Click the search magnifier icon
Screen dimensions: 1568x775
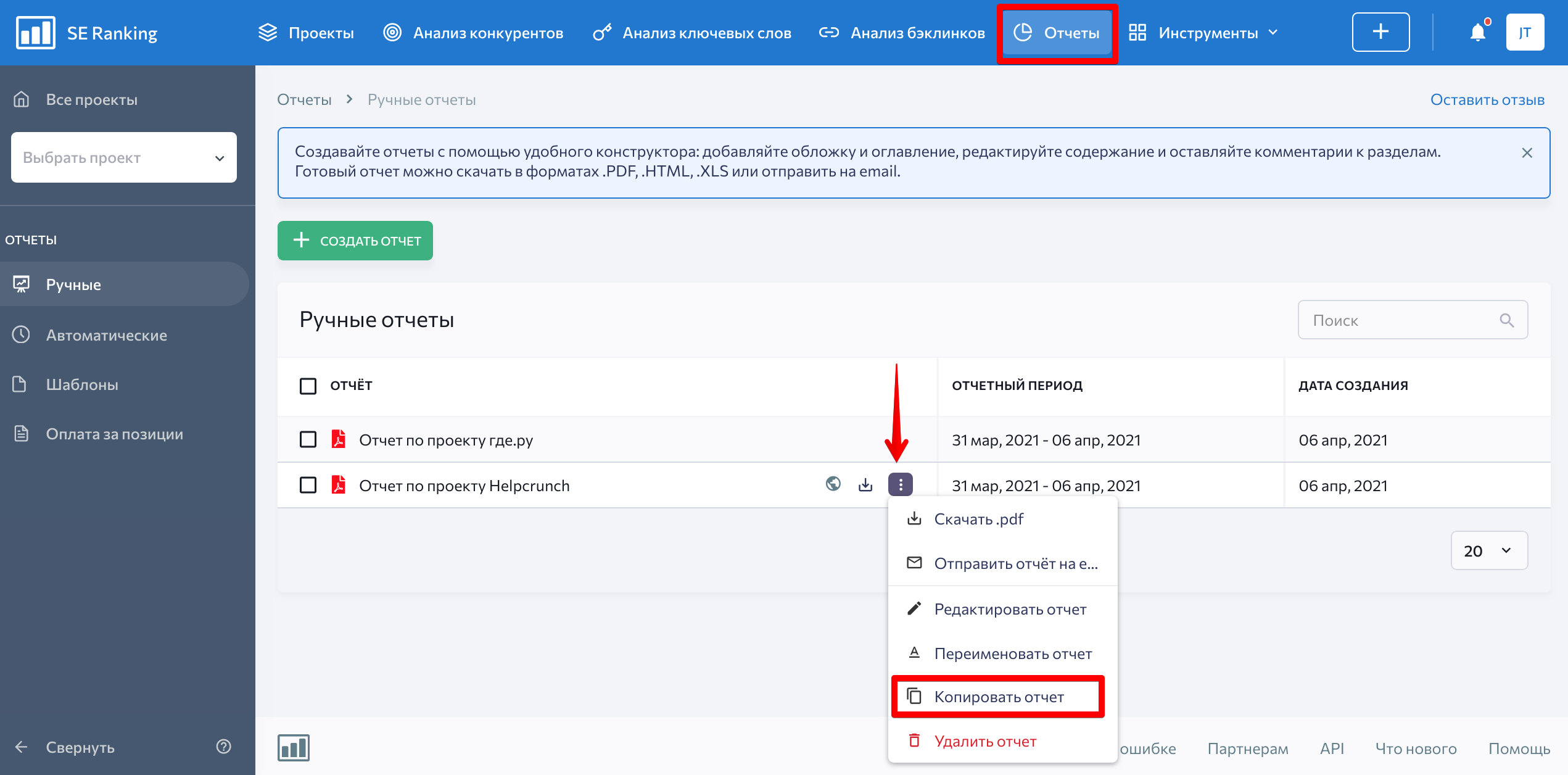pos(1506,320)
